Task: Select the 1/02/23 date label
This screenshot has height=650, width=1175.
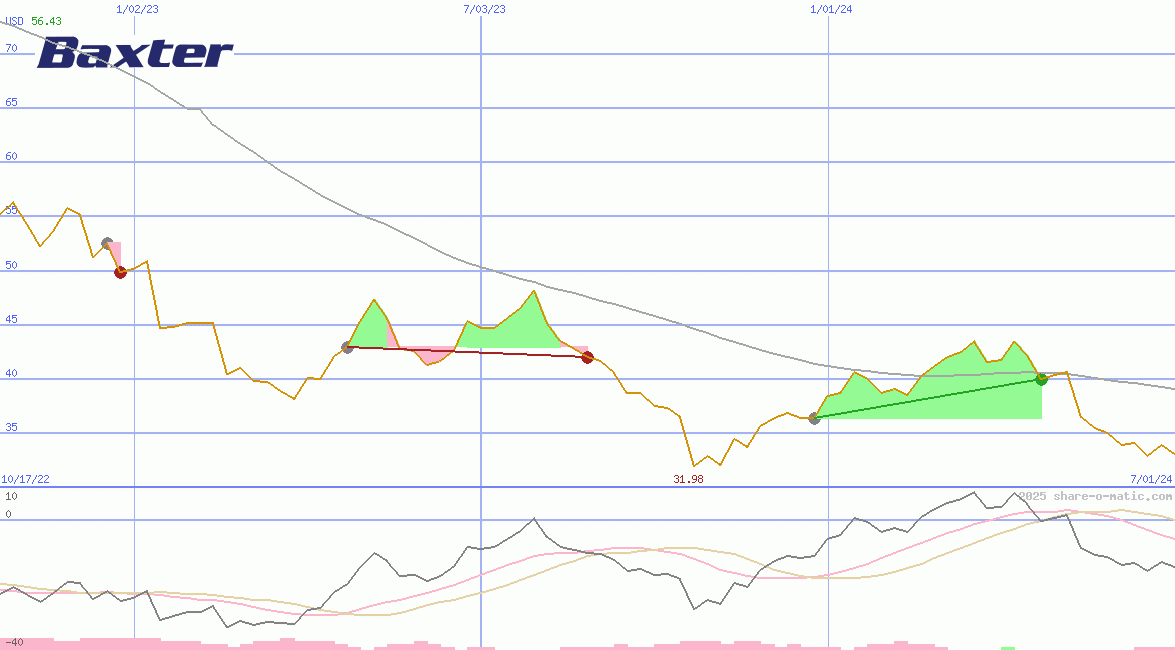Action: click(136, 9)
